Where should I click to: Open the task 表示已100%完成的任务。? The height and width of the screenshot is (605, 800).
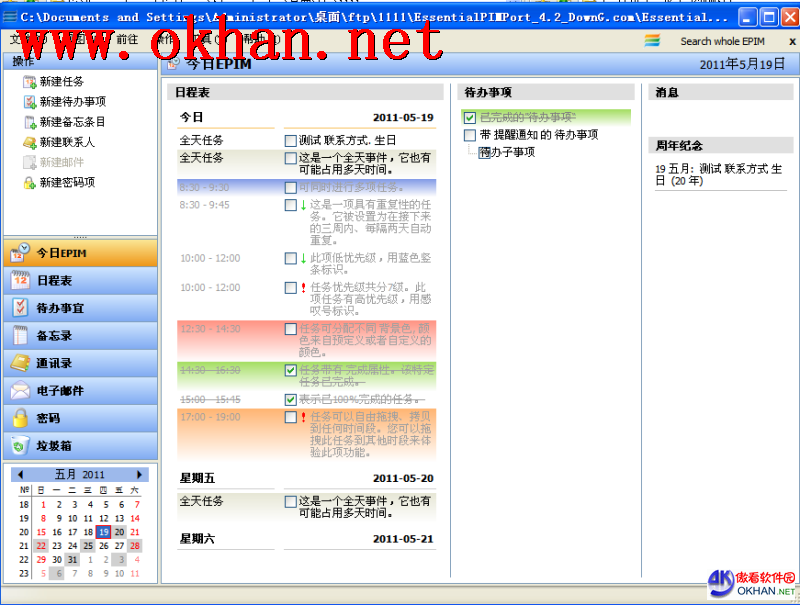[x=361, y=399]
